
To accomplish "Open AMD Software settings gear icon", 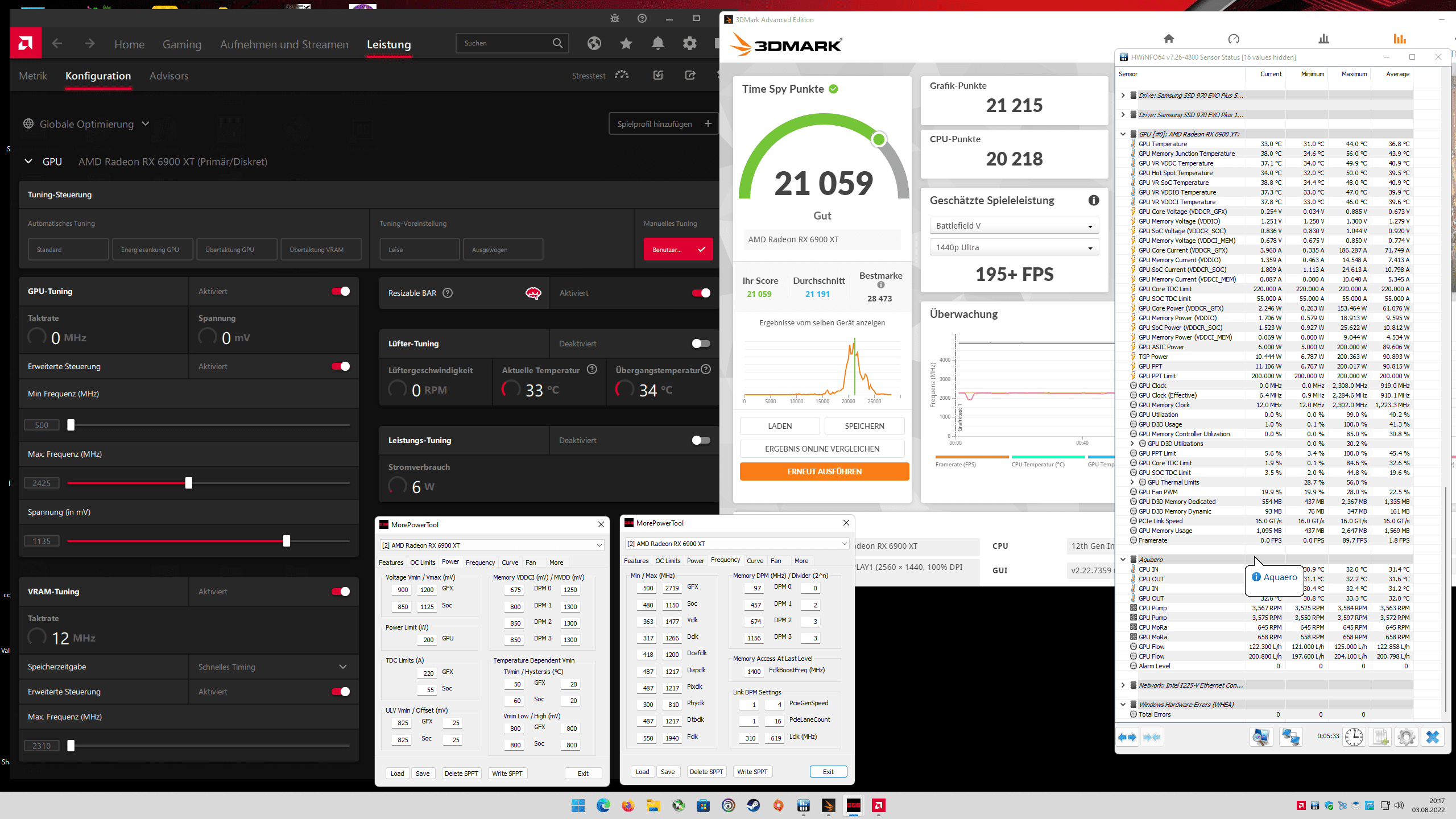I will pyautogui.click(x=690, y=43).
